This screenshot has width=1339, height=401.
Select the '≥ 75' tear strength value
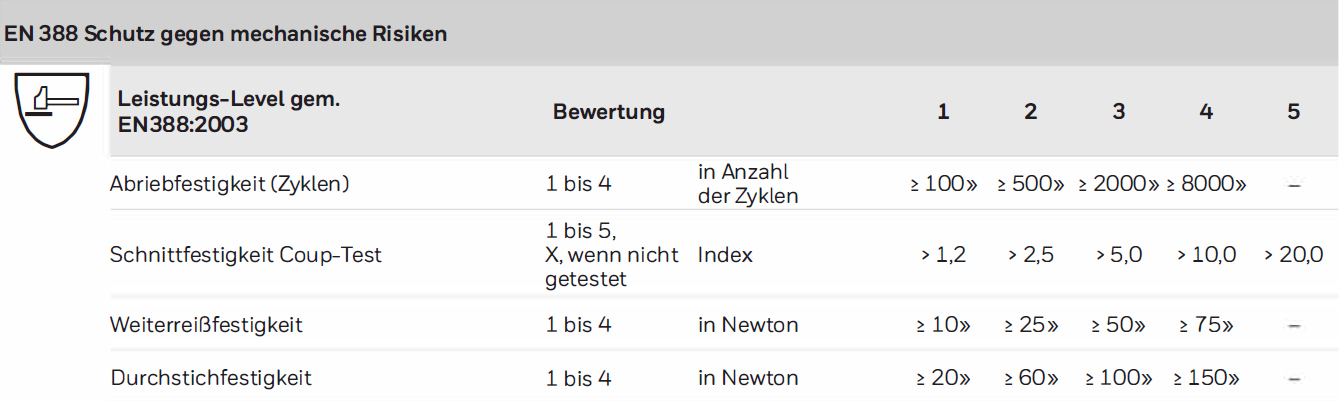coord(1206,325)
